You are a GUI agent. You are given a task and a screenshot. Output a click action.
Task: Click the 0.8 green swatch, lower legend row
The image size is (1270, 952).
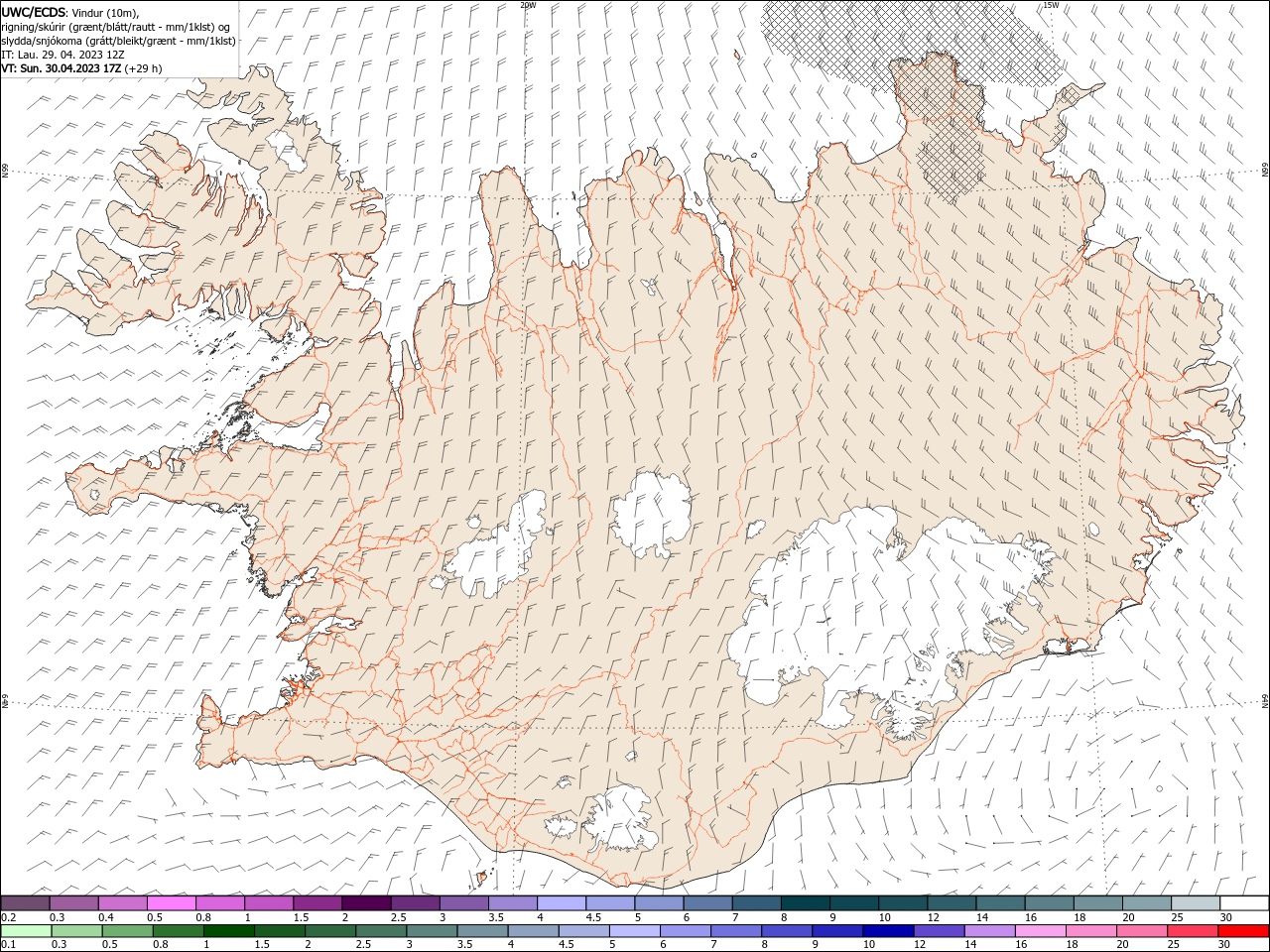(x=179, y=931)
